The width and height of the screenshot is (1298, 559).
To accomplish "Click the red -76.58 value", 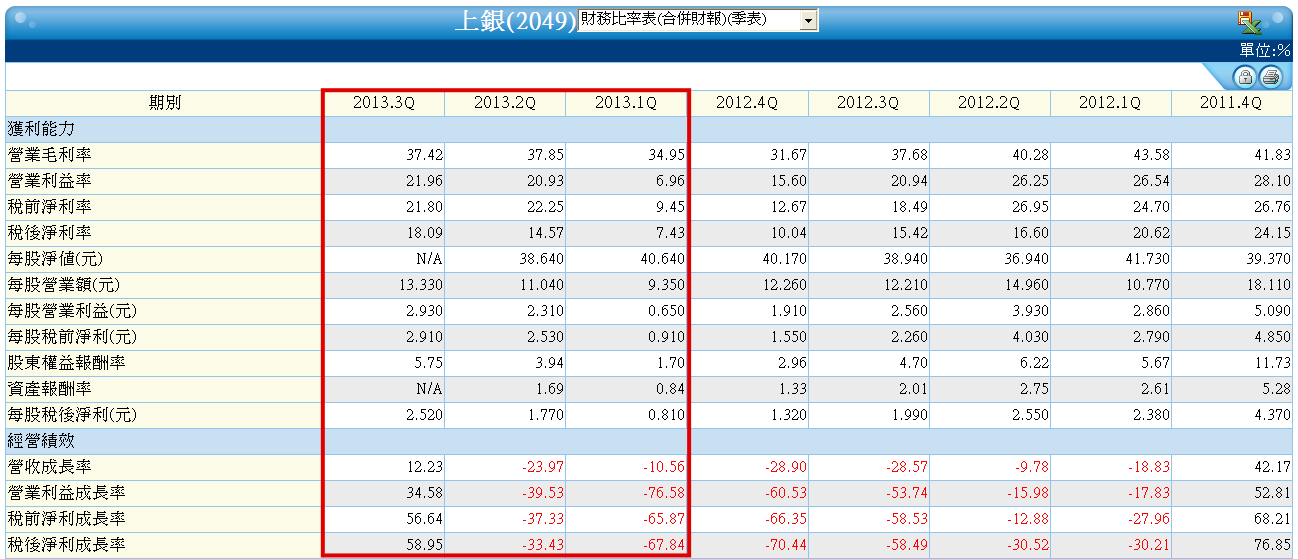I will [x=664, y=493].
